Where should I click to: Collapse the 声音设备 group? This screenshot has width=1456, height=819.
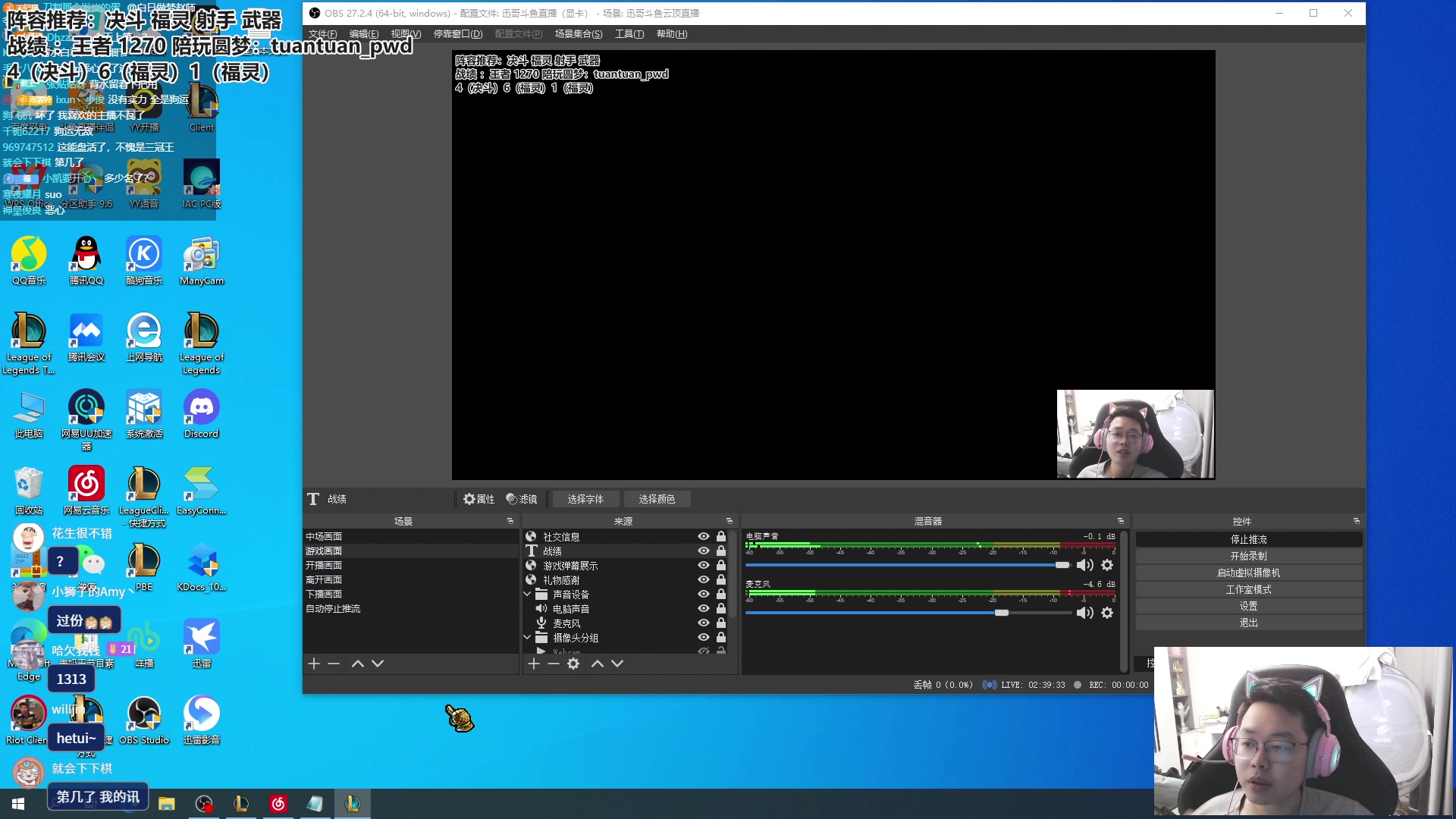pos(527,595)
